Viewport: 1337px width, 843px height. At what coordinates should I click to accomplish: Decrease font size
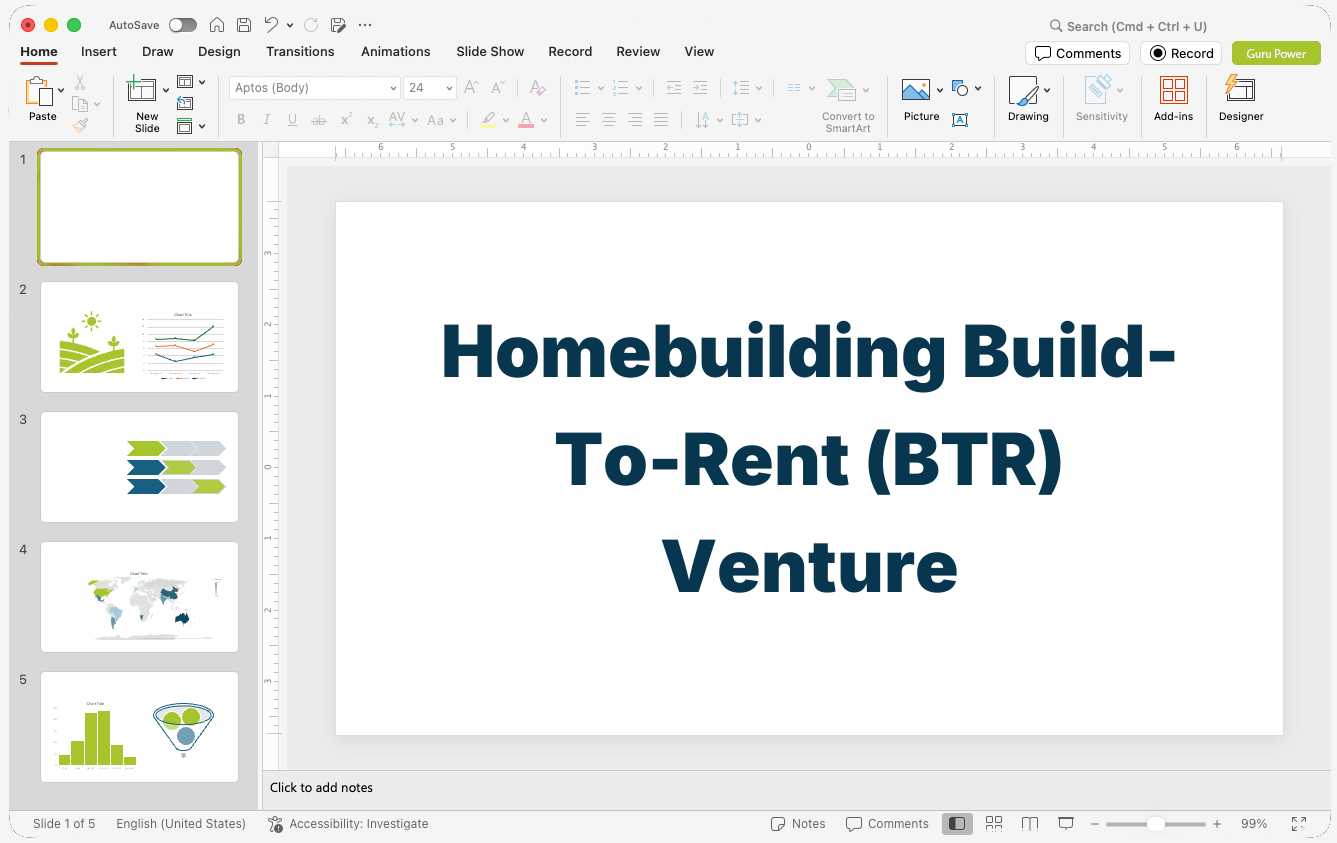(498, 88)
